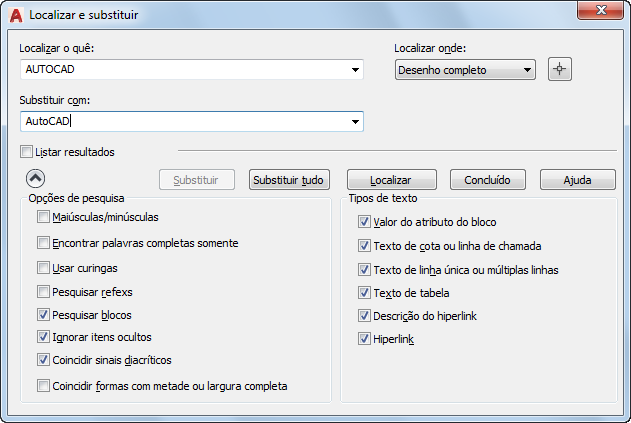Enable the Listar resultados checkbox

26,152
